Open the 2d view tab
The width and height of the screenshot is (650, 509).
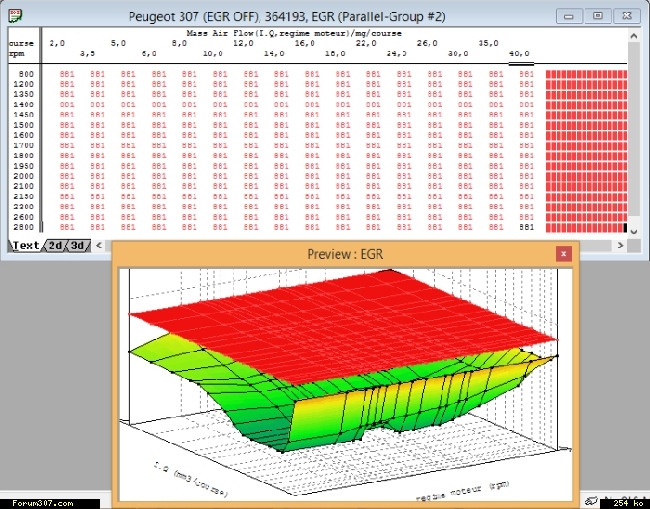(54, 245)
